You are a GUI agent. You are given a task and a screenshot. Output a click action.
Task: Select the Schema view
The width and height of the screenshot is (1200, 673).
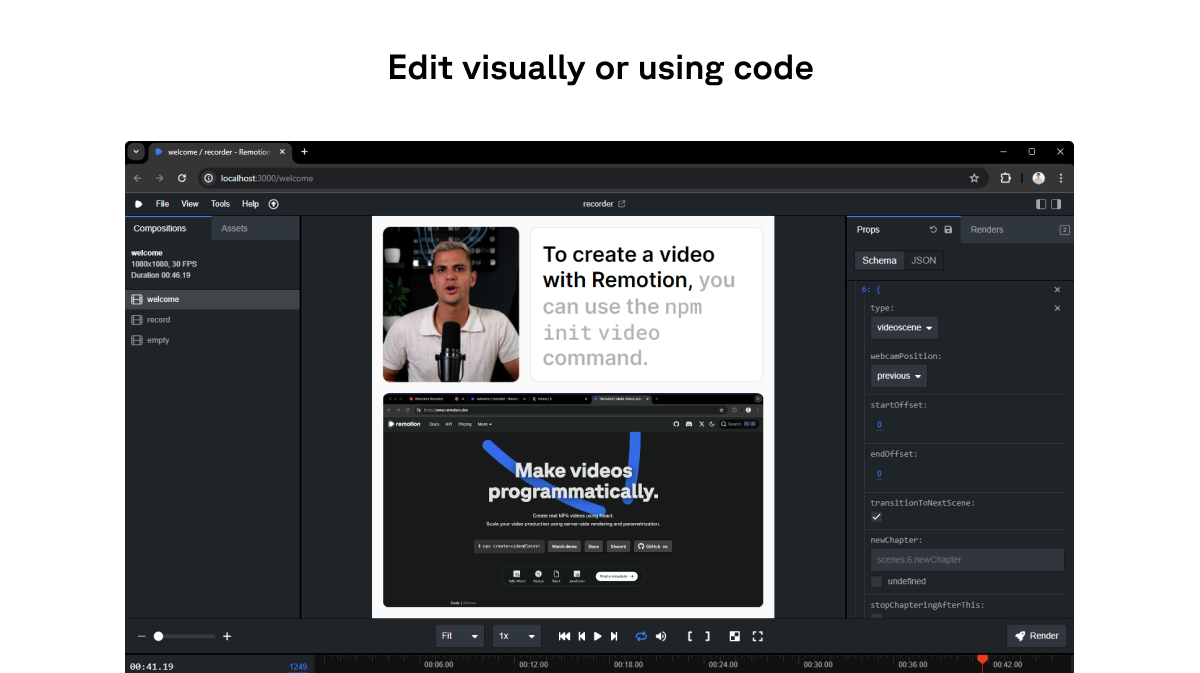(x=879, y=260)
